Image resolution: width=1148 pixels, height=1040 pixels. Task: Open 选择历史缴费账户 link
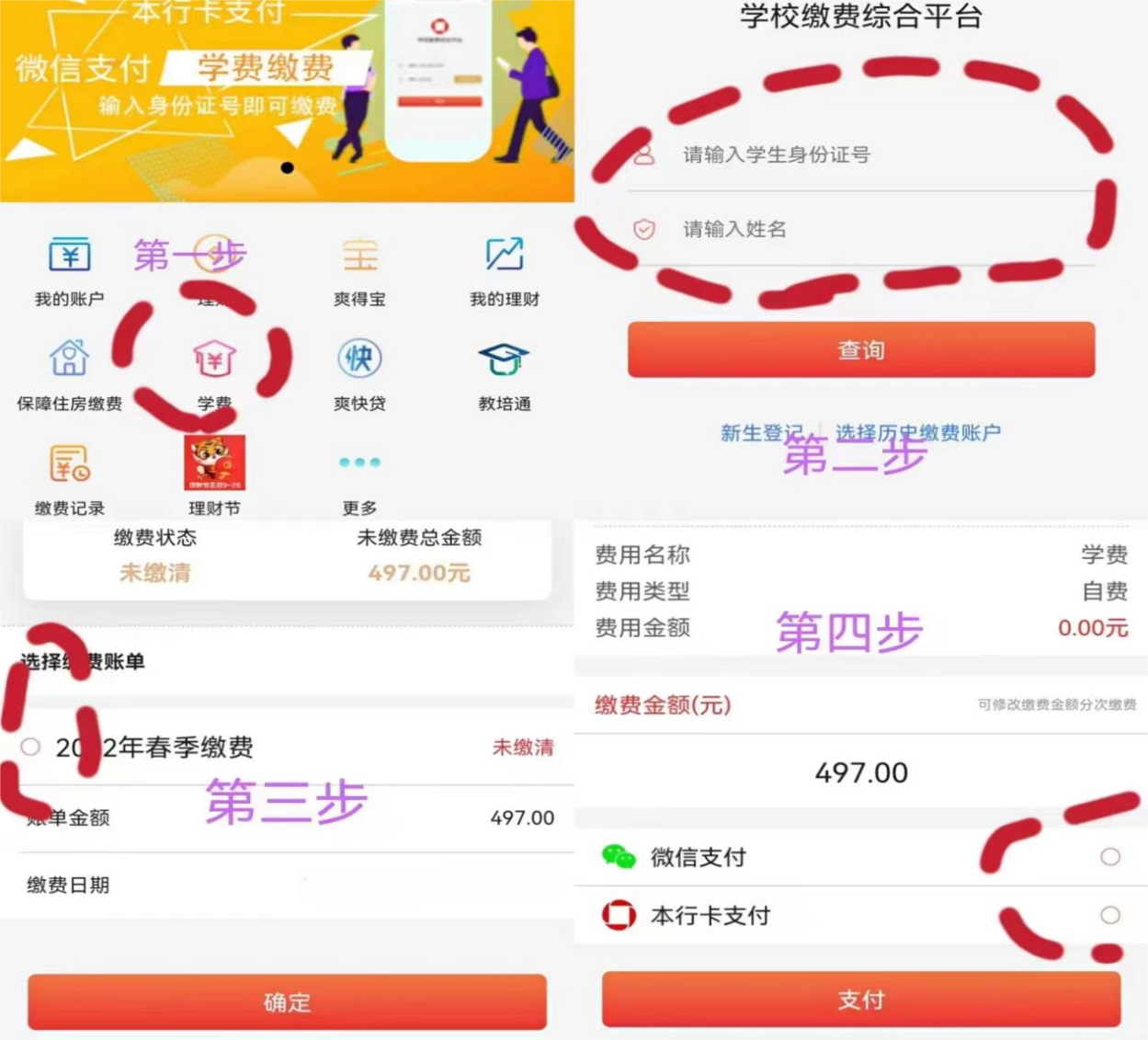click(918, 432)
